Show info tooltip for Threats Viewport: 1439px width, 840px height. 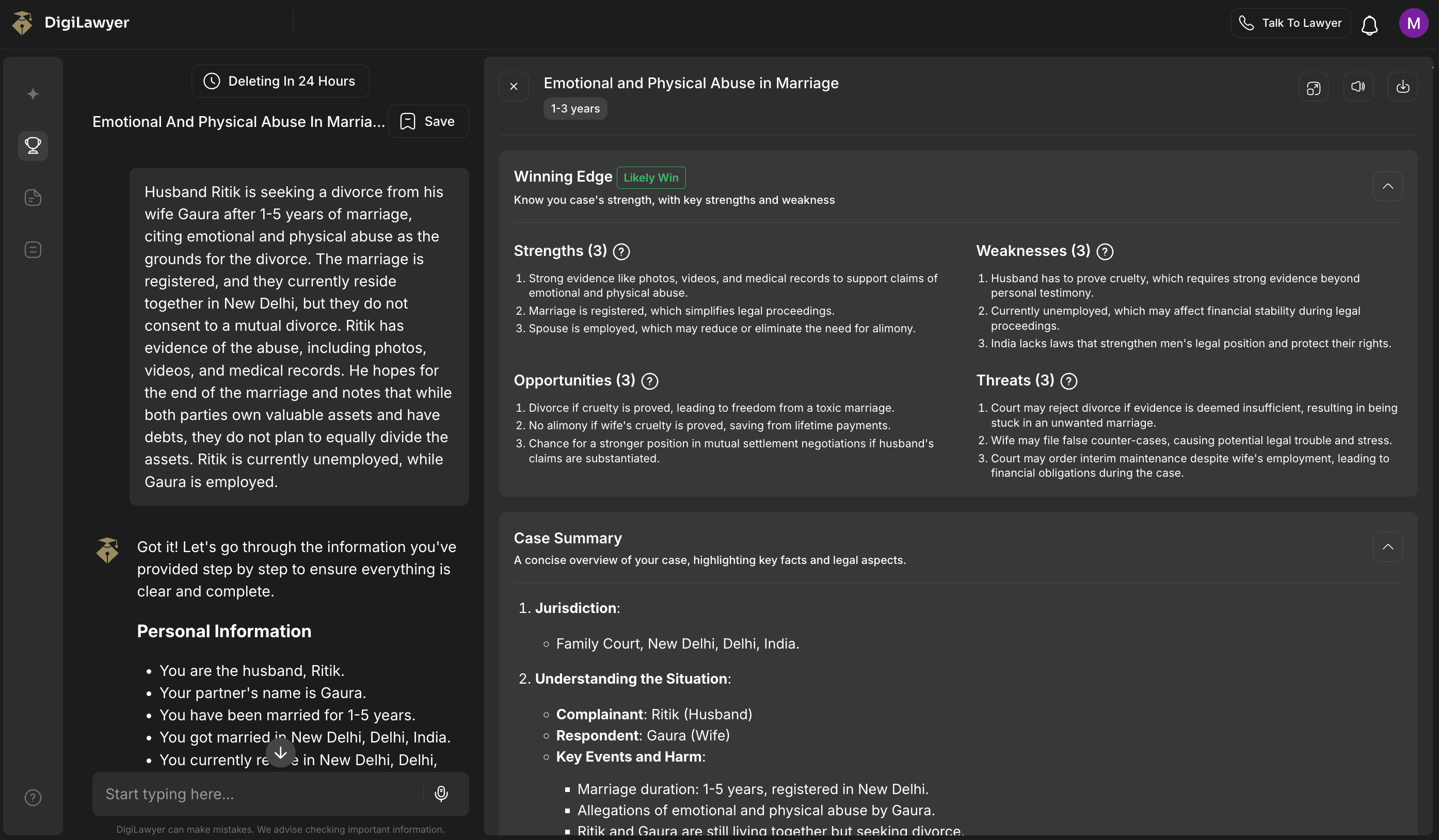click(1068, 381)
